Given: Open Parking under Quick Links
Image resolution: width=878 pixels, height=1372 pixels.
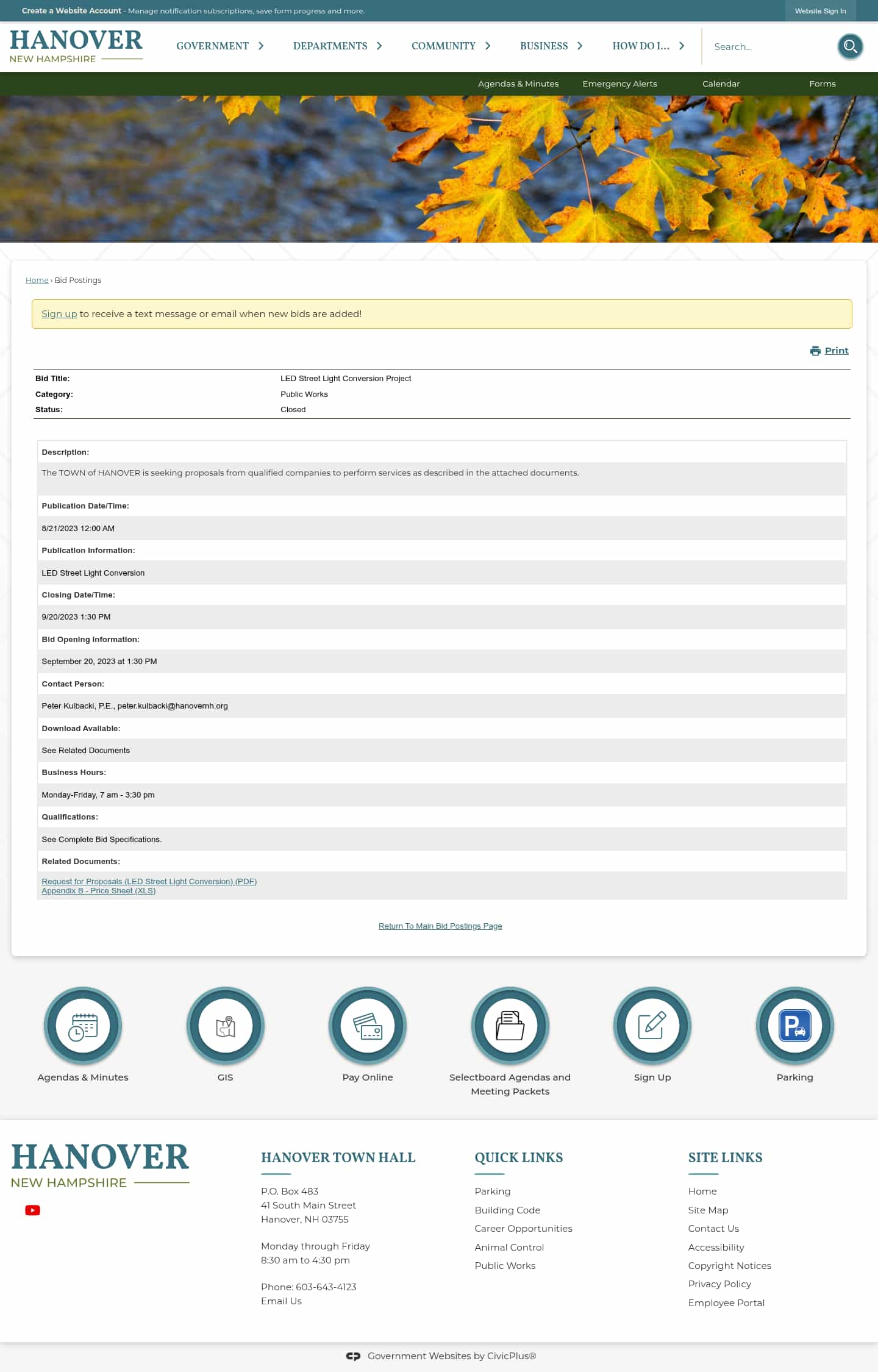Looking at the screenshot, I should 493,1192.
